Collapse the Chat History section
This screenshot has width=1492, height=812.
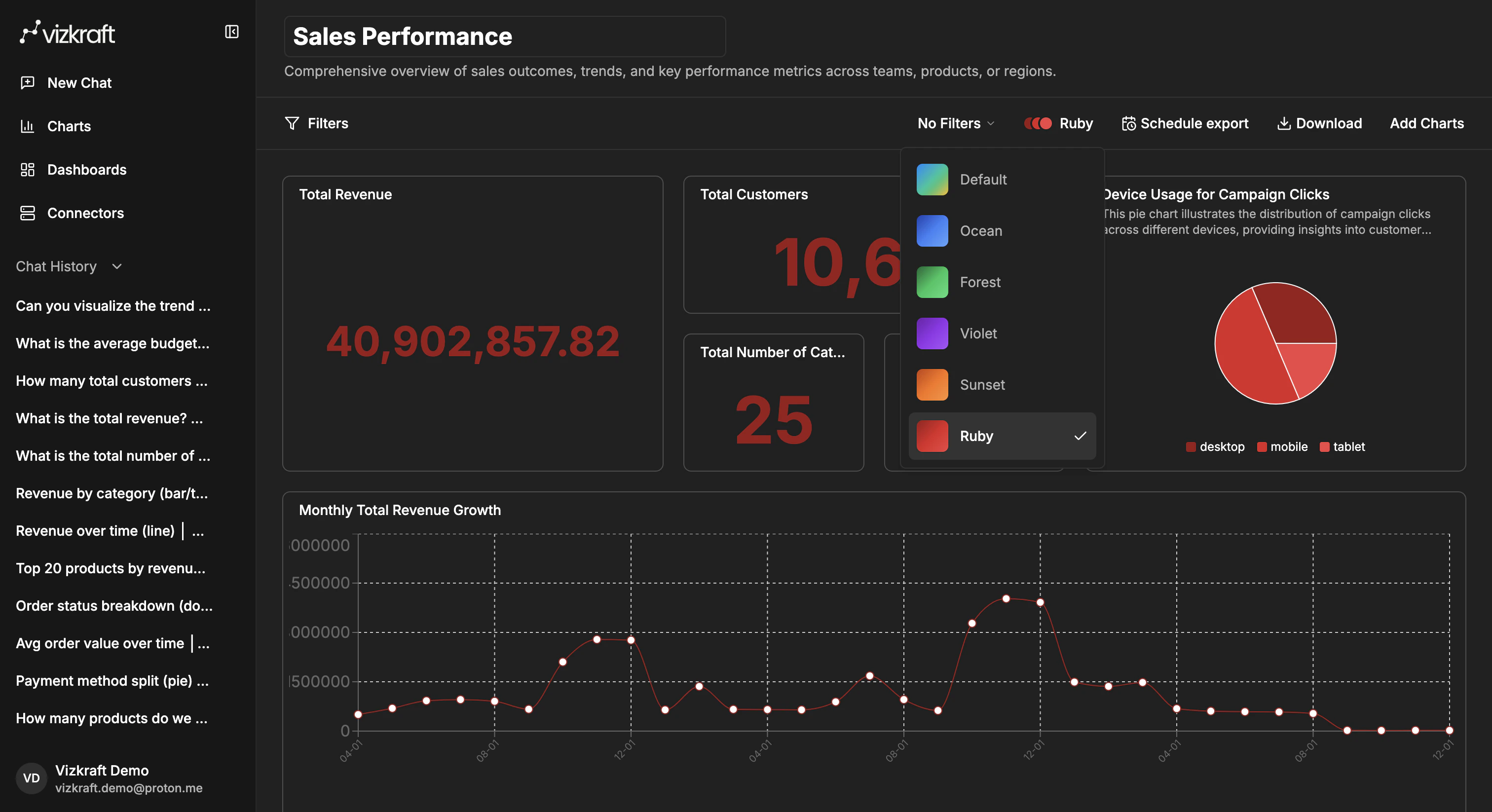pyautogui.click(x=116, y=267)
